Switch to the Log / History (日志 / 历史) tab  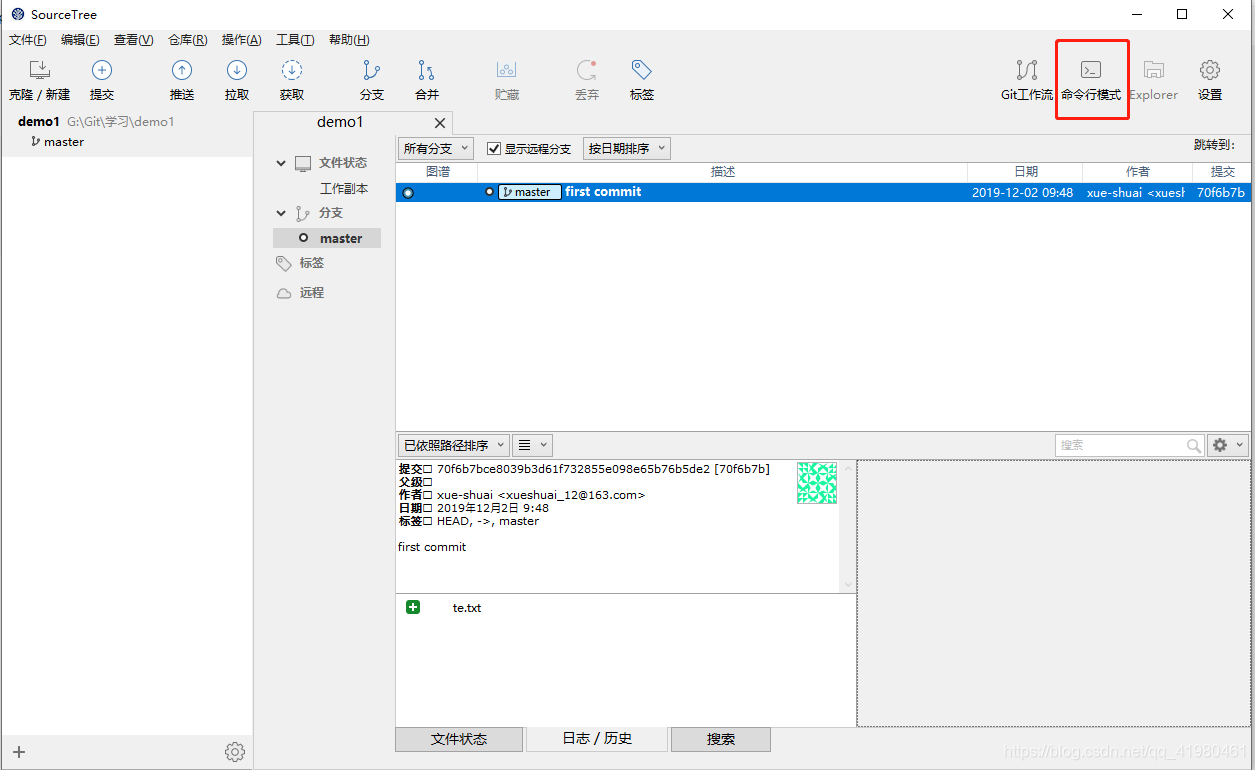597,738
